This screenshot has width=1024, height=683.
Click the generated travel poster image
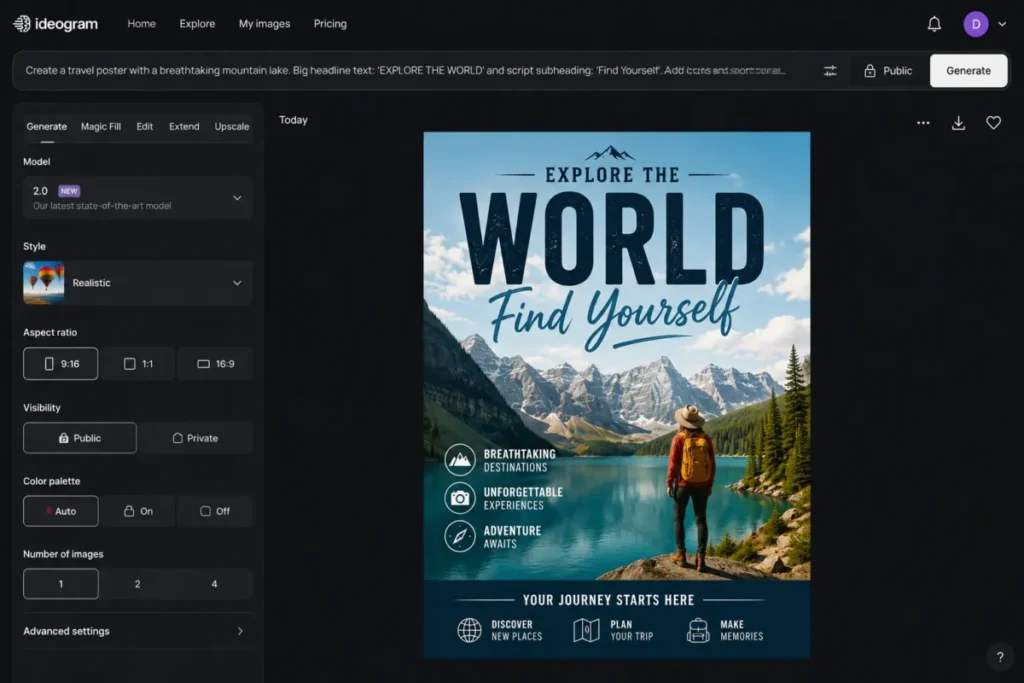616,395
